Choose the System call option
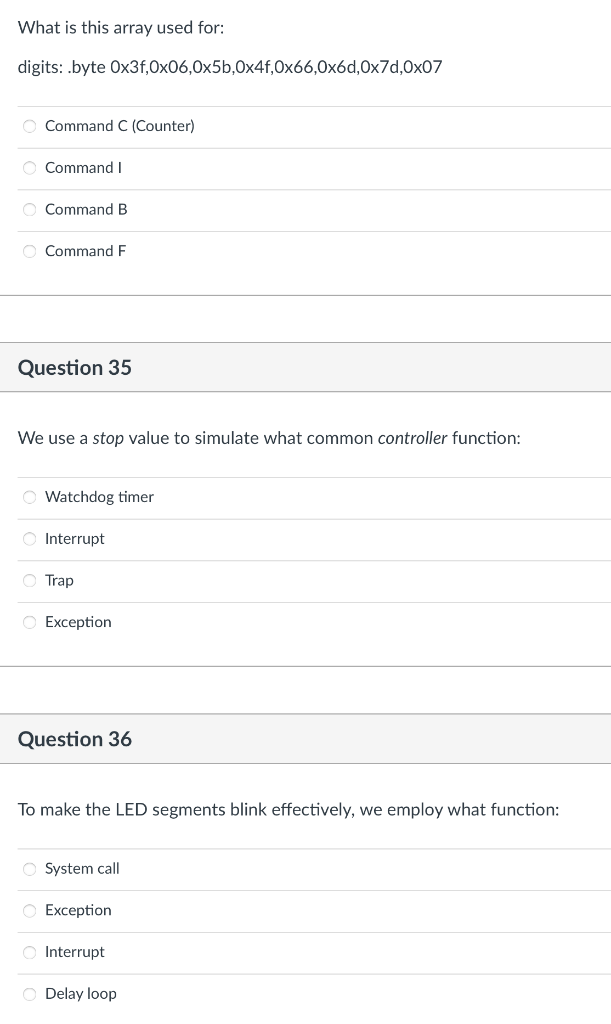 pos(30,869)
